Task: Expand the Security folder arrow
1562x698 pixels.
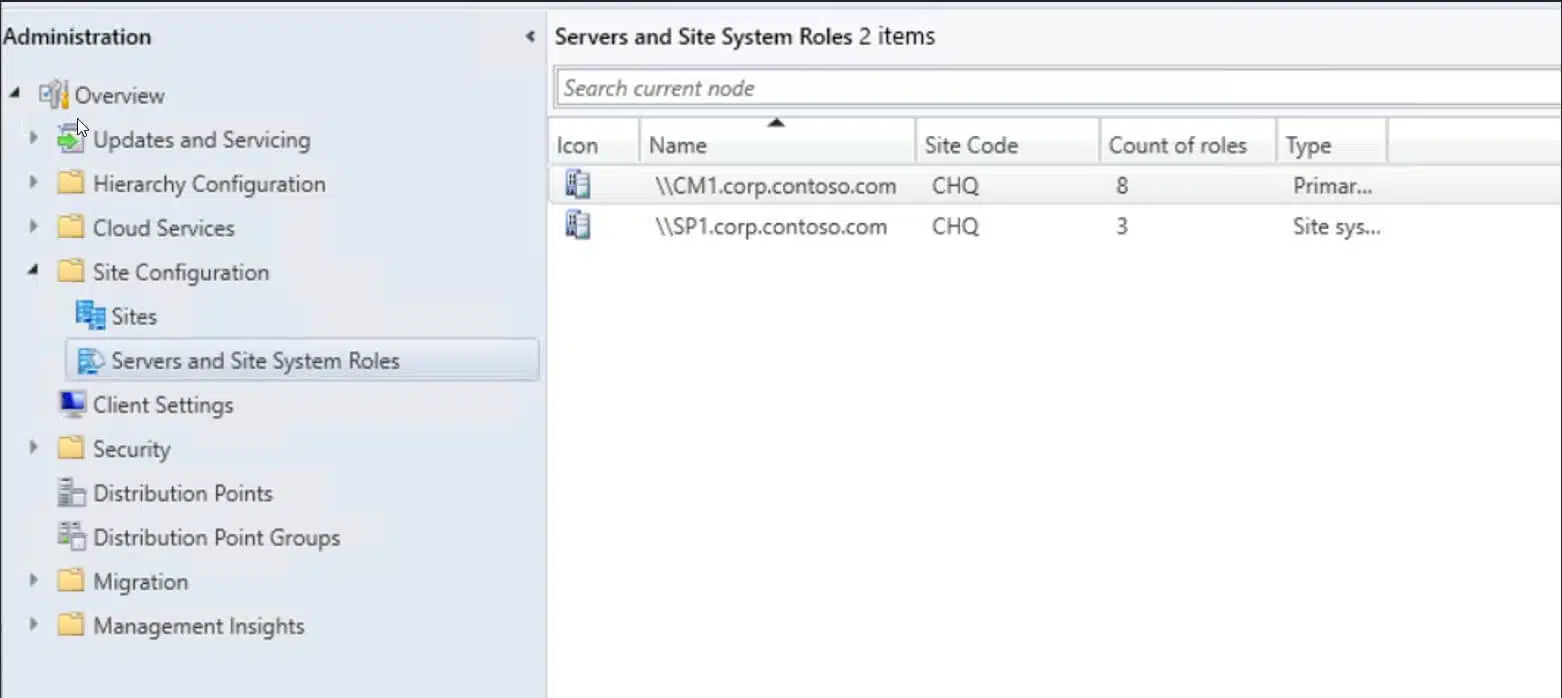Action: coord(33,448)
